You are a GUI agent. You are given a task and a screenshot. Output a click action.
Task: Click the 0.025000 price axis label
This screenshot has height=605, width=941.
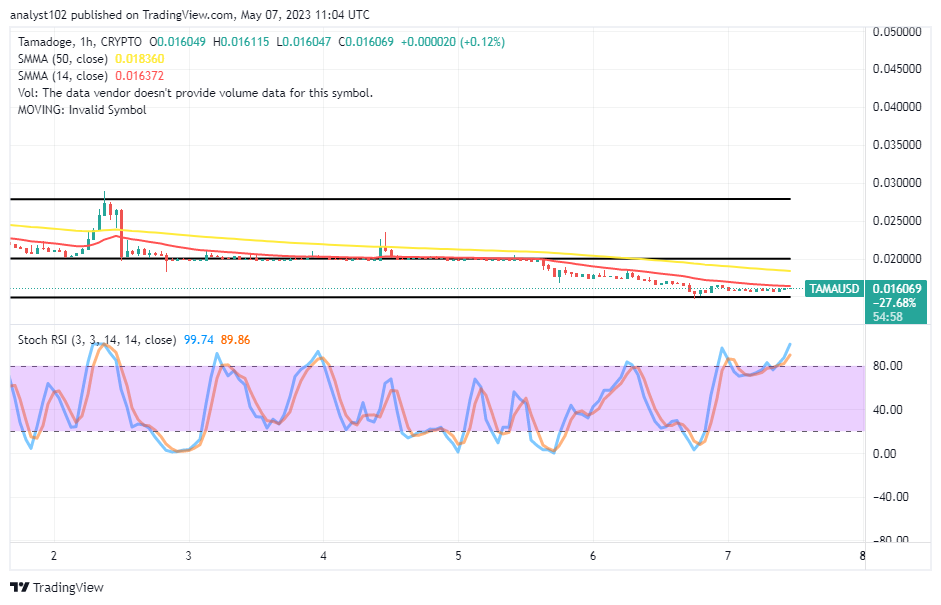click(897, 221)
